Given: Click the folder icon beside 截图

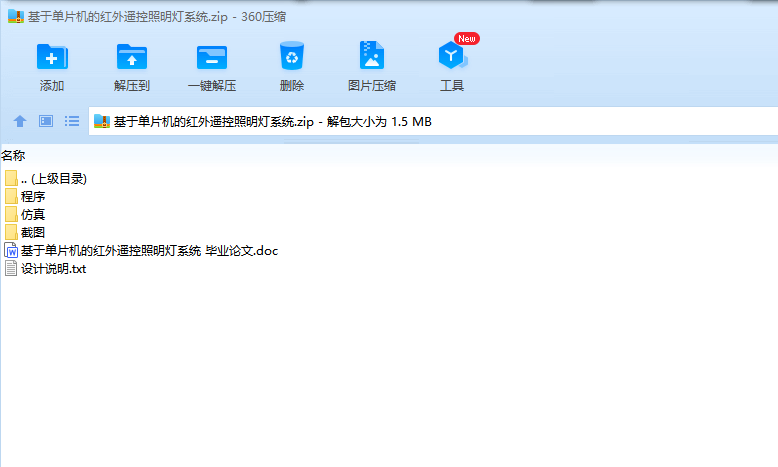Looking at the screenshot, I should [x=11, y=232].
